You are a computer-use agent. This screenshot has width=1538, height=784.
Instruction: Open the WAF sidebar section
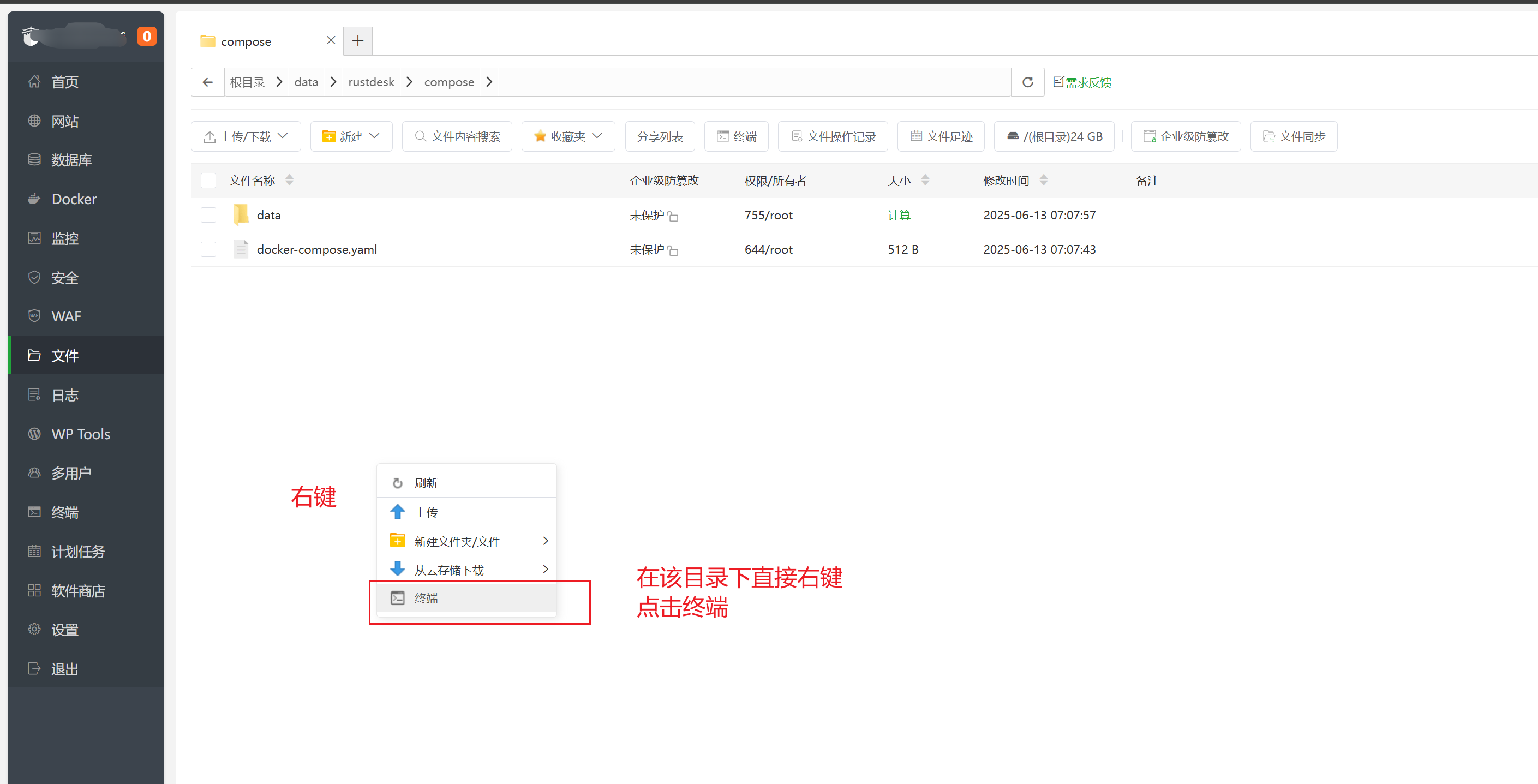65,316
